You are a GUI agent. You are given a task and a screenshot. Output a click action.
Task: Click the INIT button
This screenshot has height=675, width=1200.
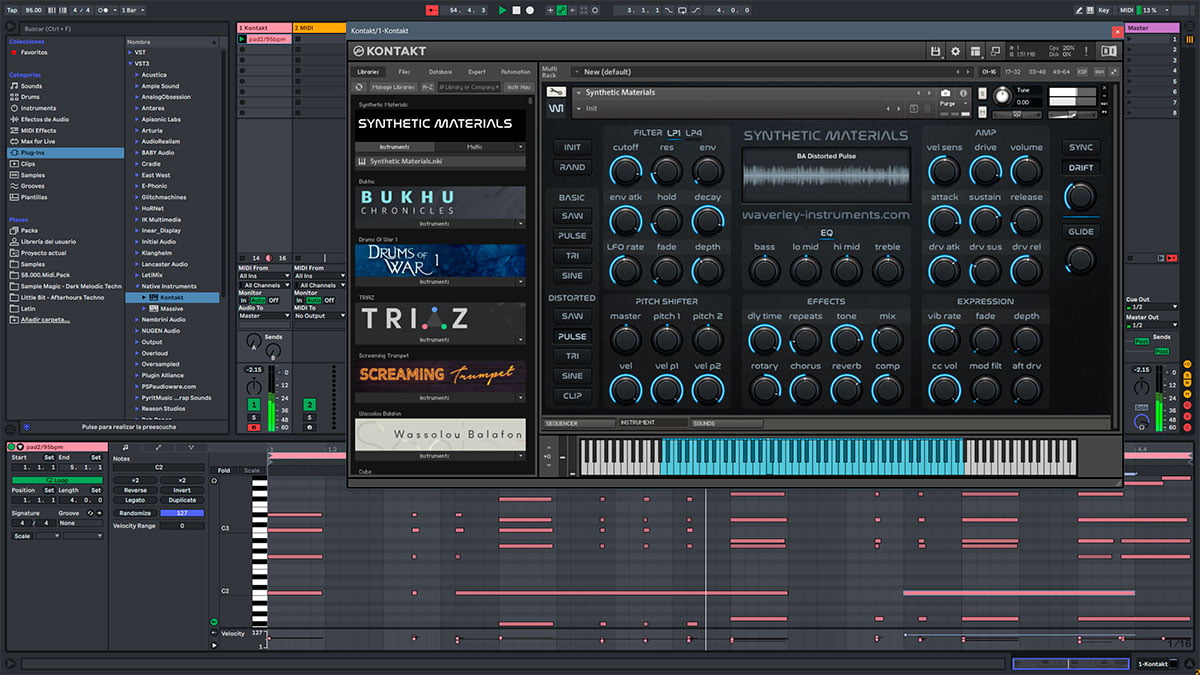point(572,147)
